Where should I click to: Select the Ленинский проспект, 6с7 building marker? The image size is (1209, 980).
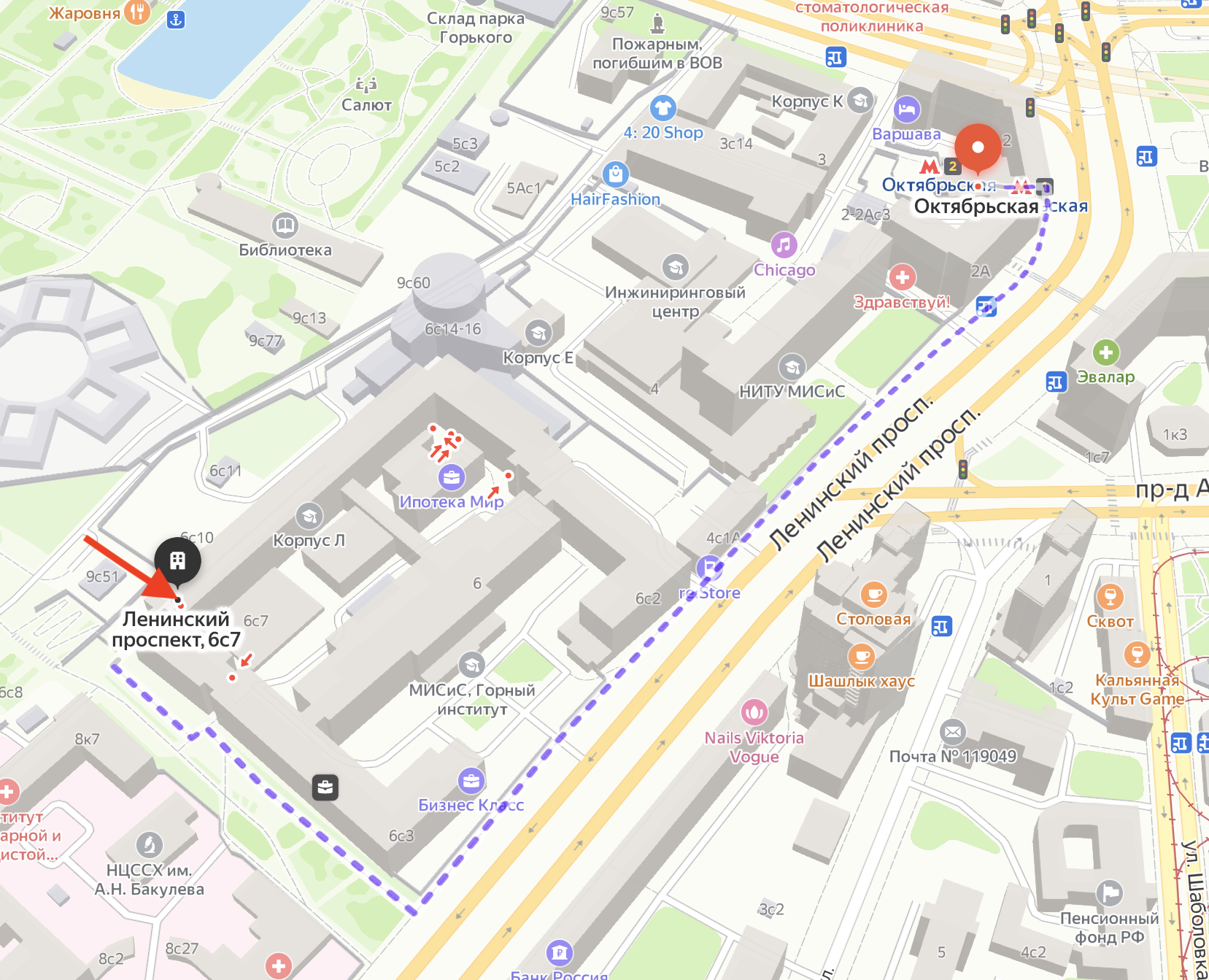point(177,560)
